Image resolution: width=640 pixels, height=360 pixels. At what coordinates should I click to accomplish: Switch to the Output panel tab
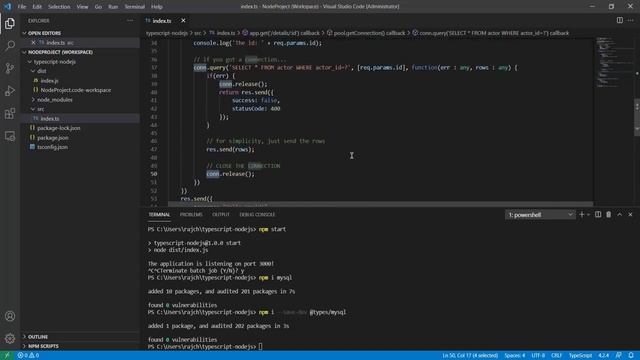pyautogui.click(x=221, y=214)
